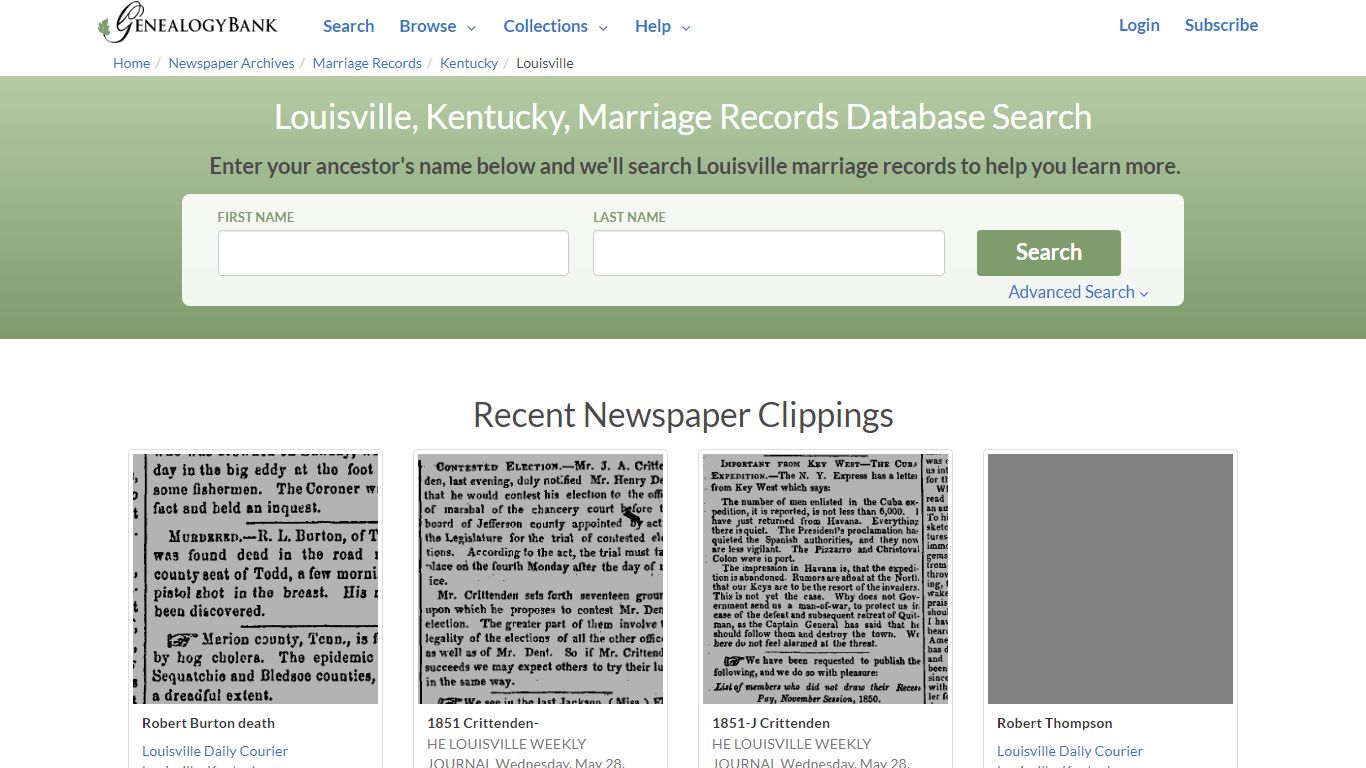Navigate to Home breadcrumb
This screenshot has height=768, width=1366.
click(131, 63)
